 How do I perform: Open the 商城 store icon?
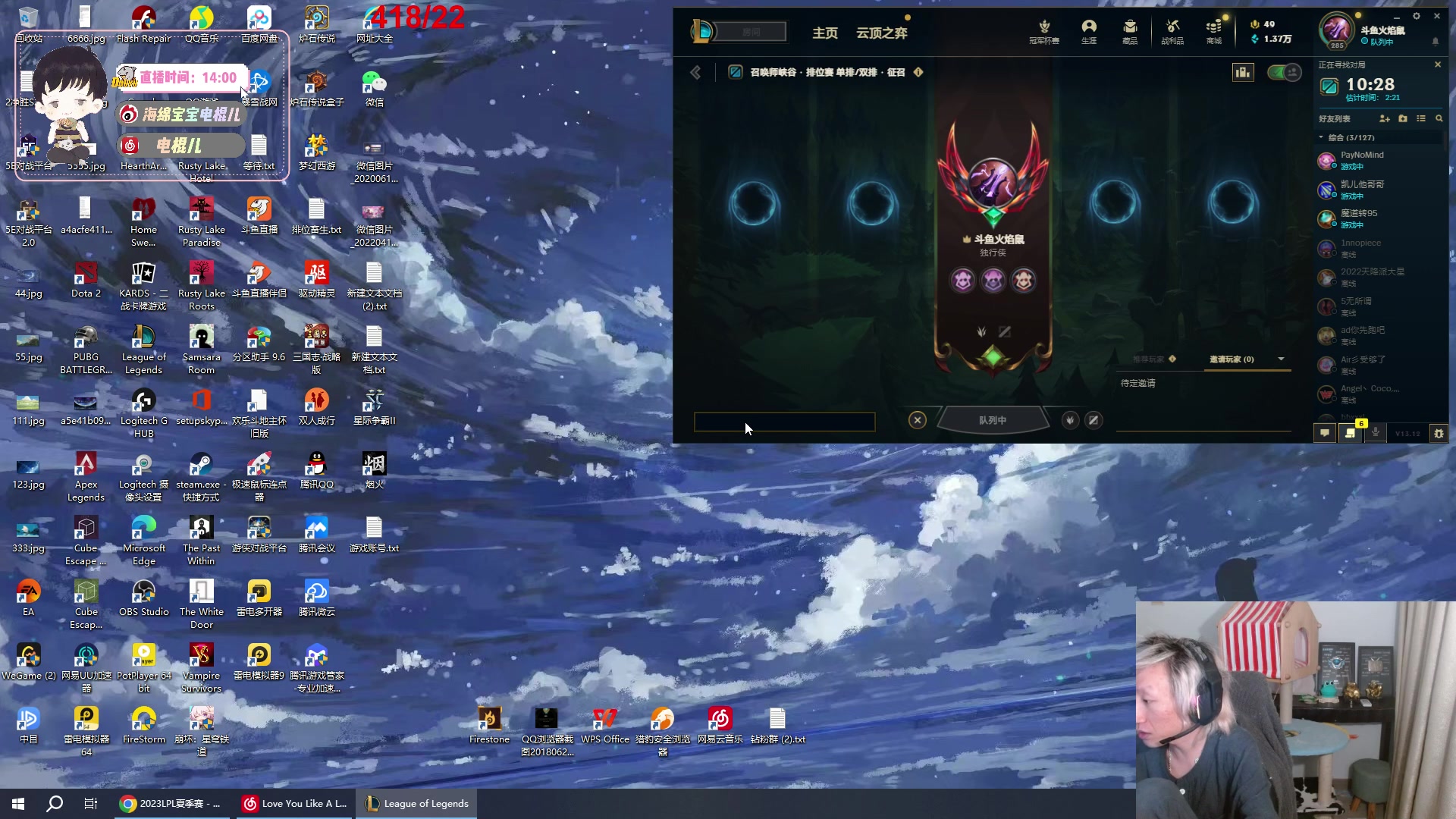[1214, 31]
